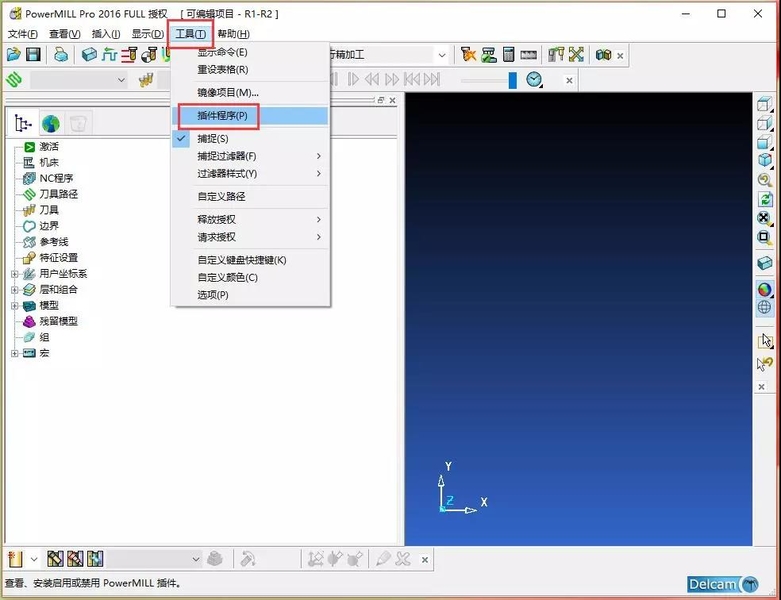This screenshot has width=781, height=600.
Task: Click the machine tool positioning icon
Action: pos(556,54)
